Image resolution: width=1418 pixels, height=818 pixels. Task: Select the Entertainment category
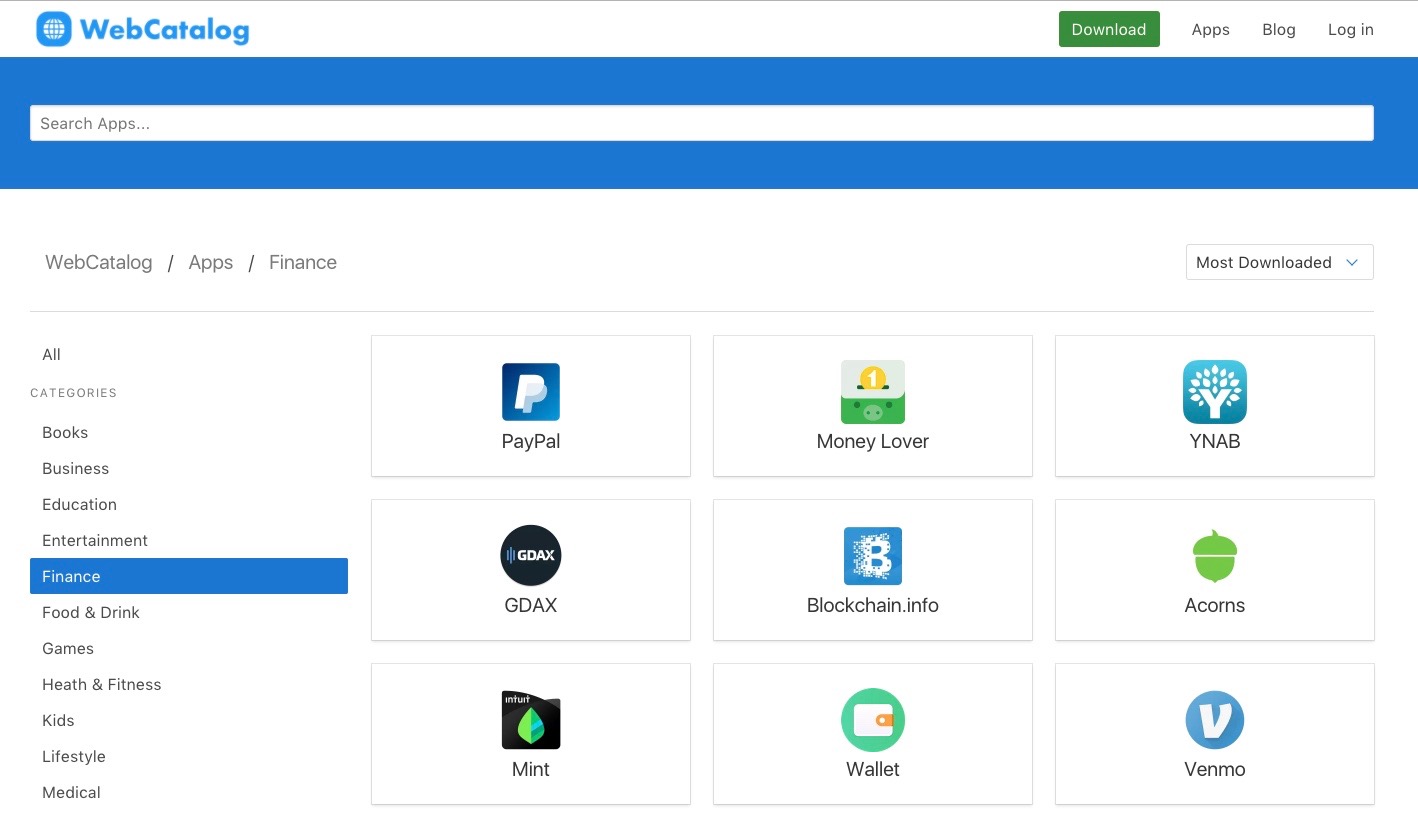point(189,540)
